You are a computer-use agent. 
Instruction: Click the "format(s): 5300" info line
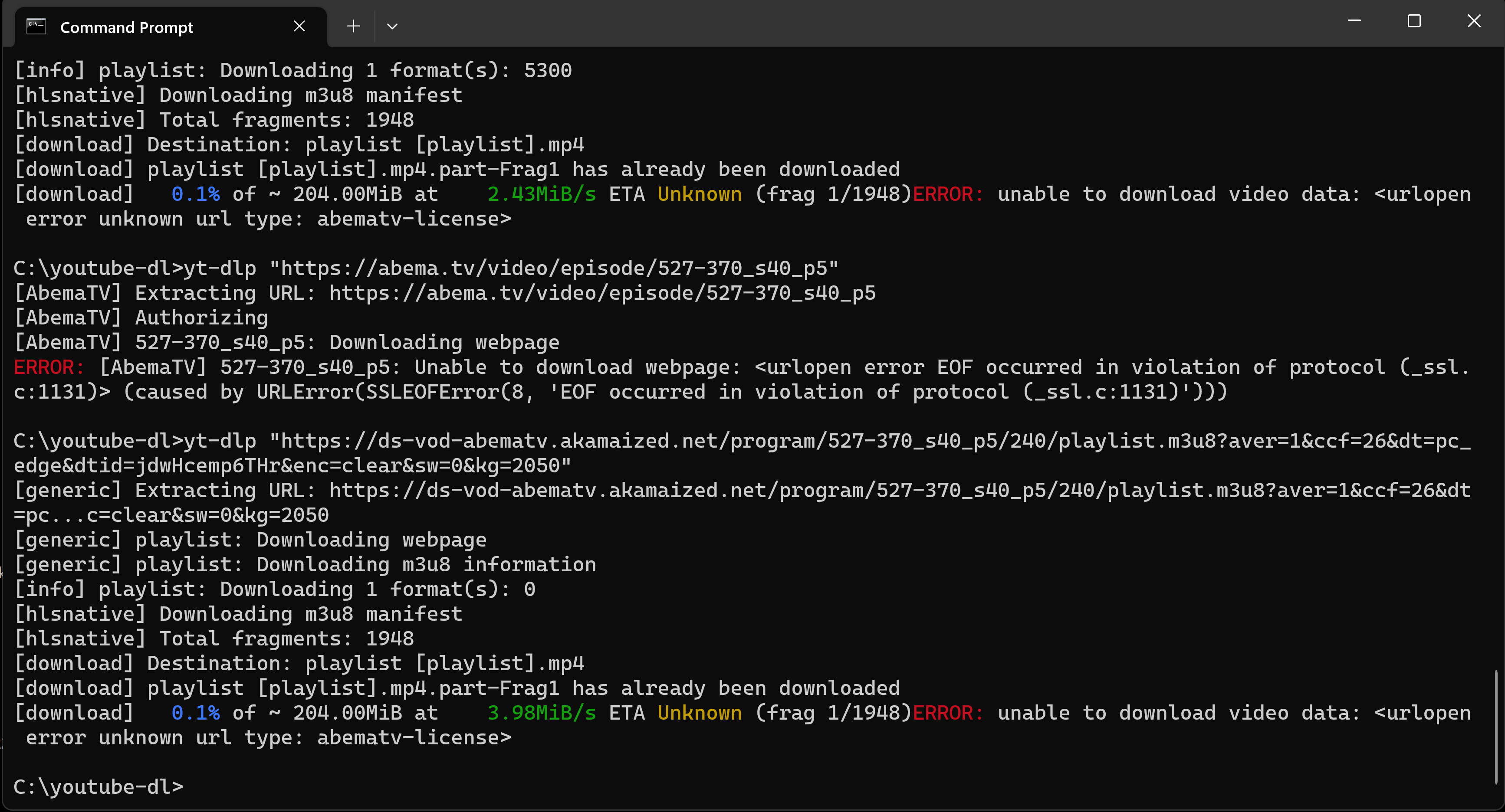(292, 70)
